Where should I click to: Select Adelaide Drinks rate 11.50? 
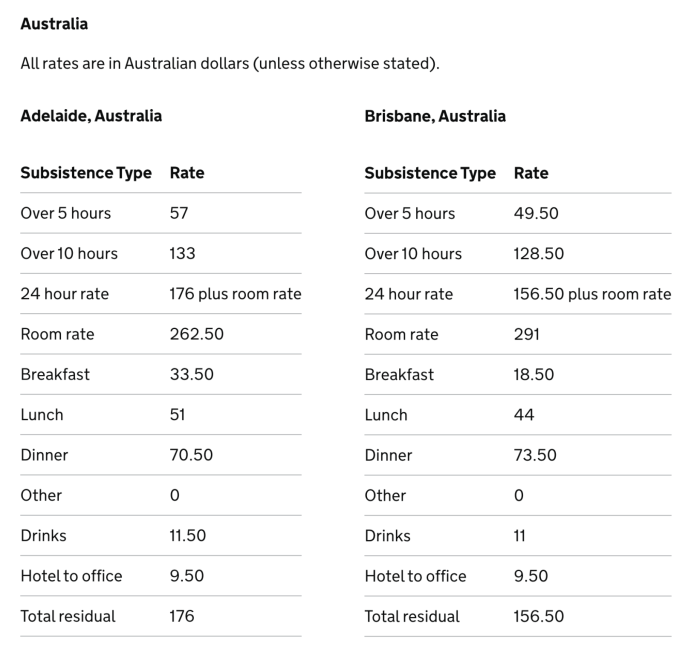(188, 535)
